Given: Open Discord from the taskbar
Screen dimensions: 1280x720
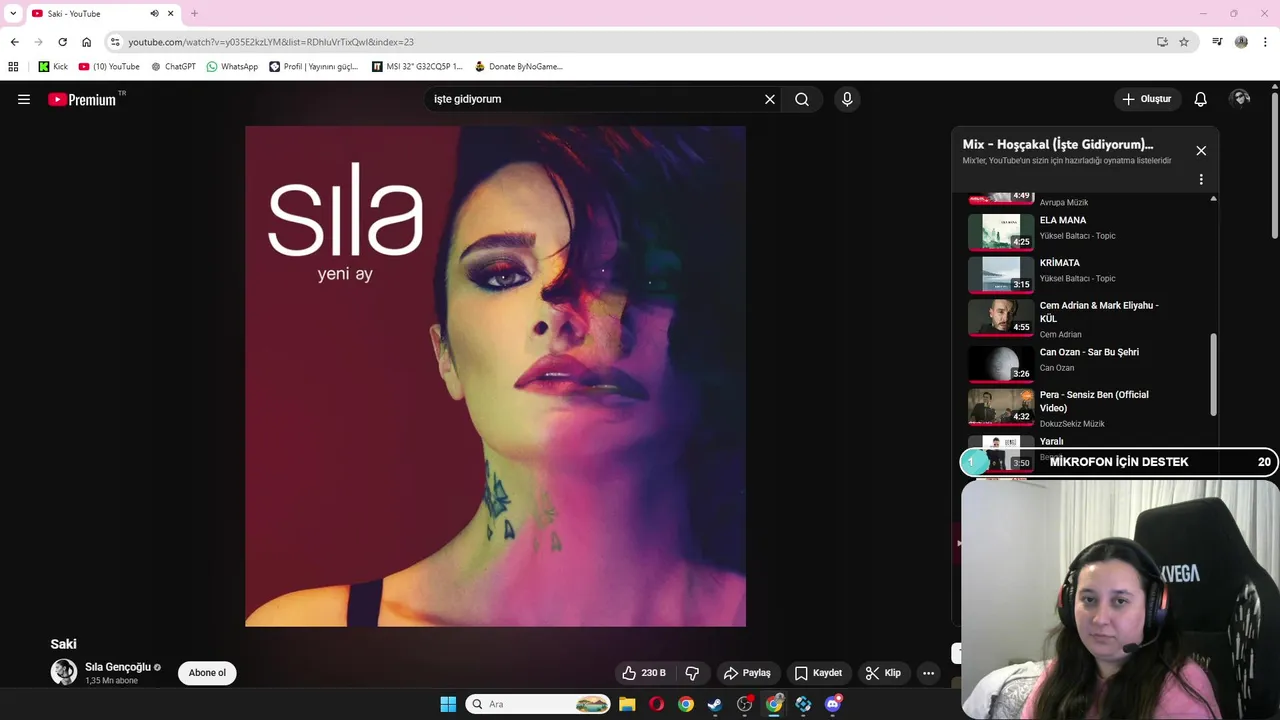Looking at the screenshot, I should [833, 704].
